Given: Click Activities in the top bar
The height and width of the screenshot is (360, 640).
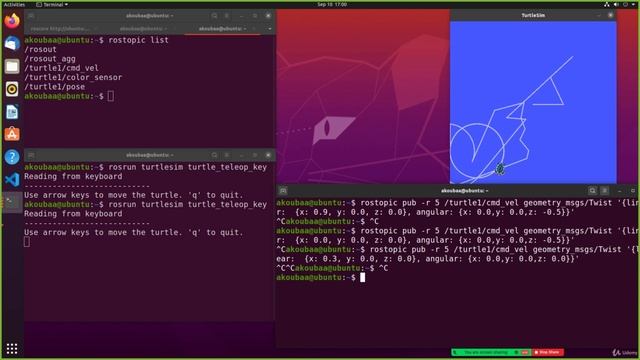Looking at the screenshot, I should [14, 4].
